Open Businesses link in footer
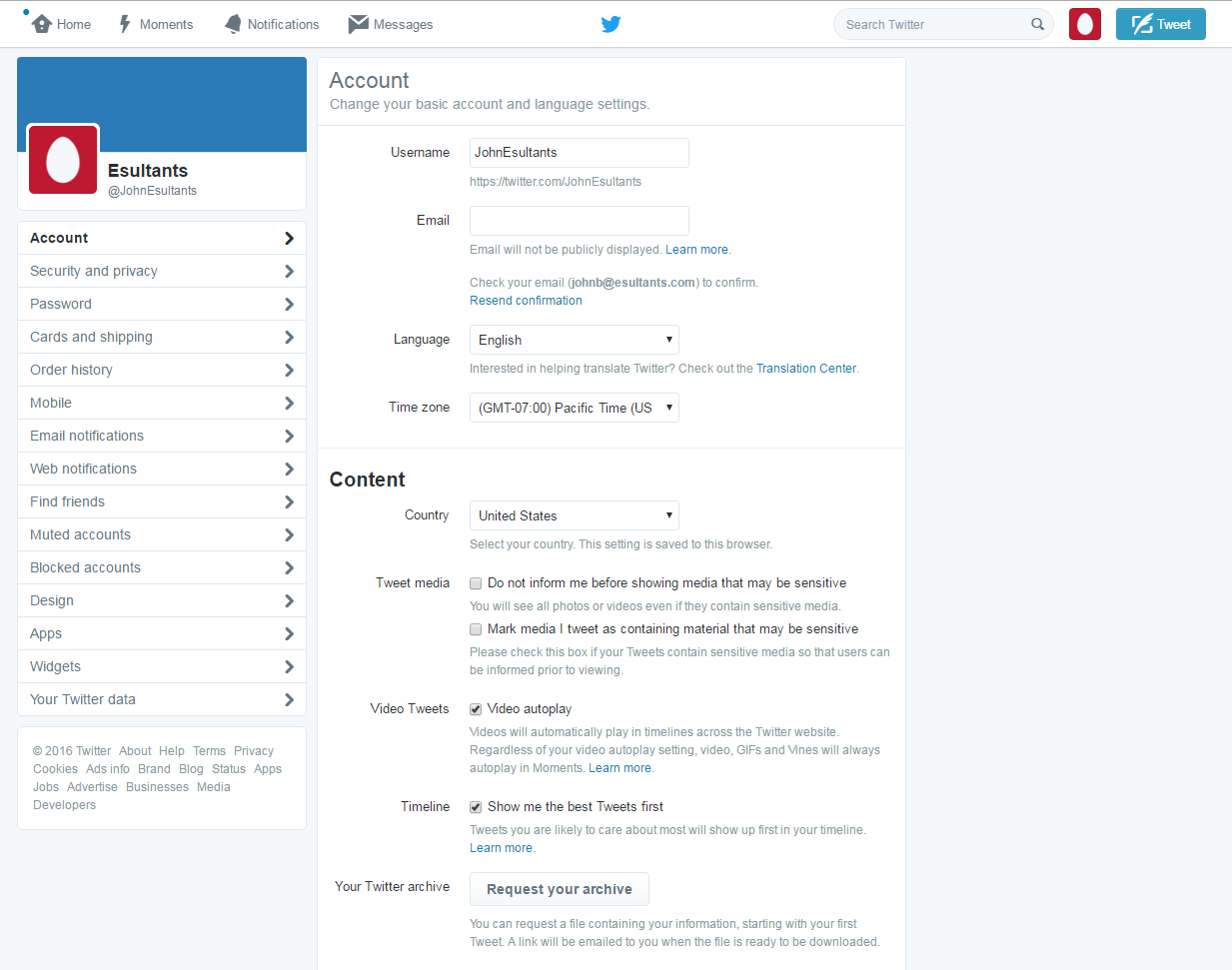Viewport: 1232px width, 970px height. point(157,787)
